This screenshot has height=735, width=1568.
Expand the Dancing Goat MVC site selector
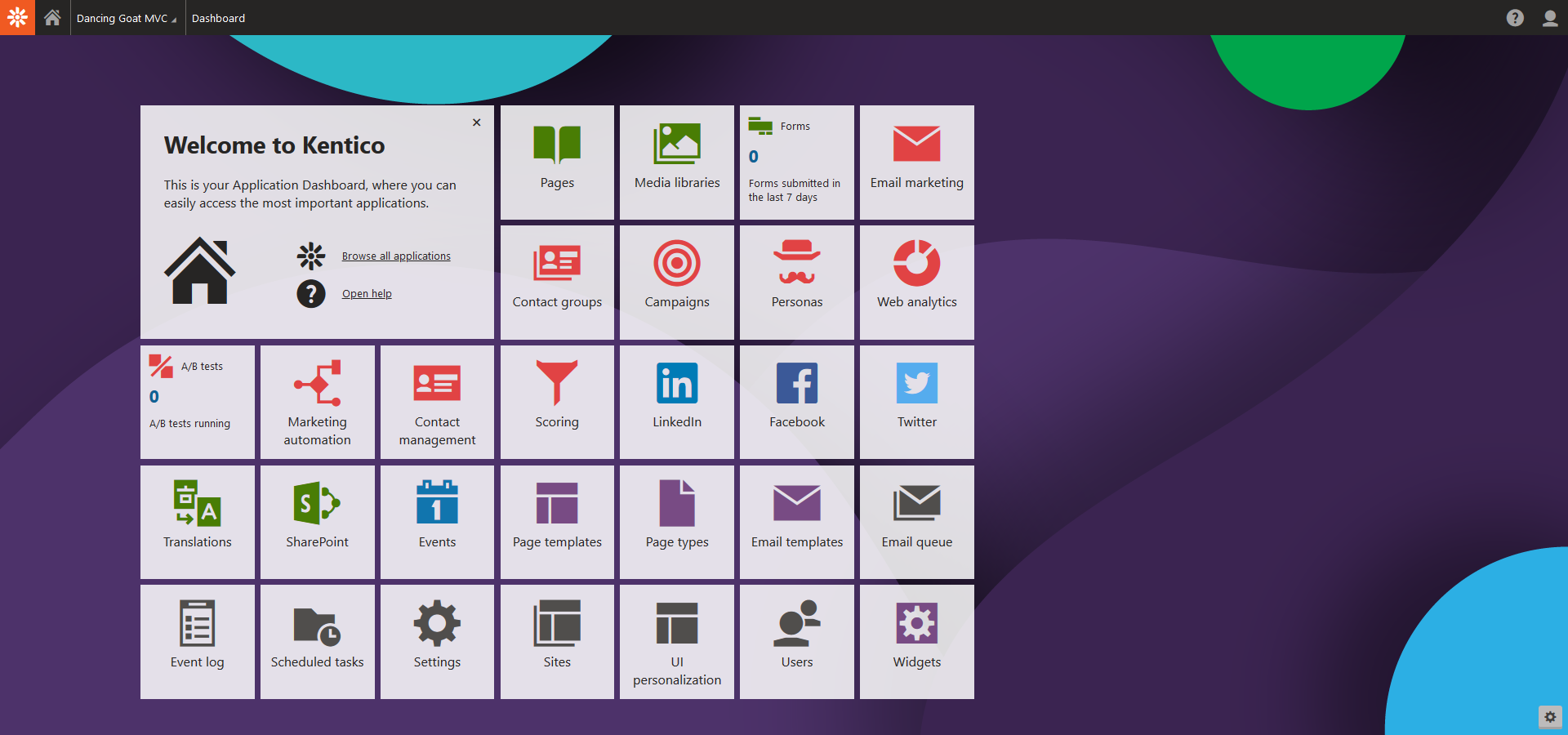coord(127,18)
